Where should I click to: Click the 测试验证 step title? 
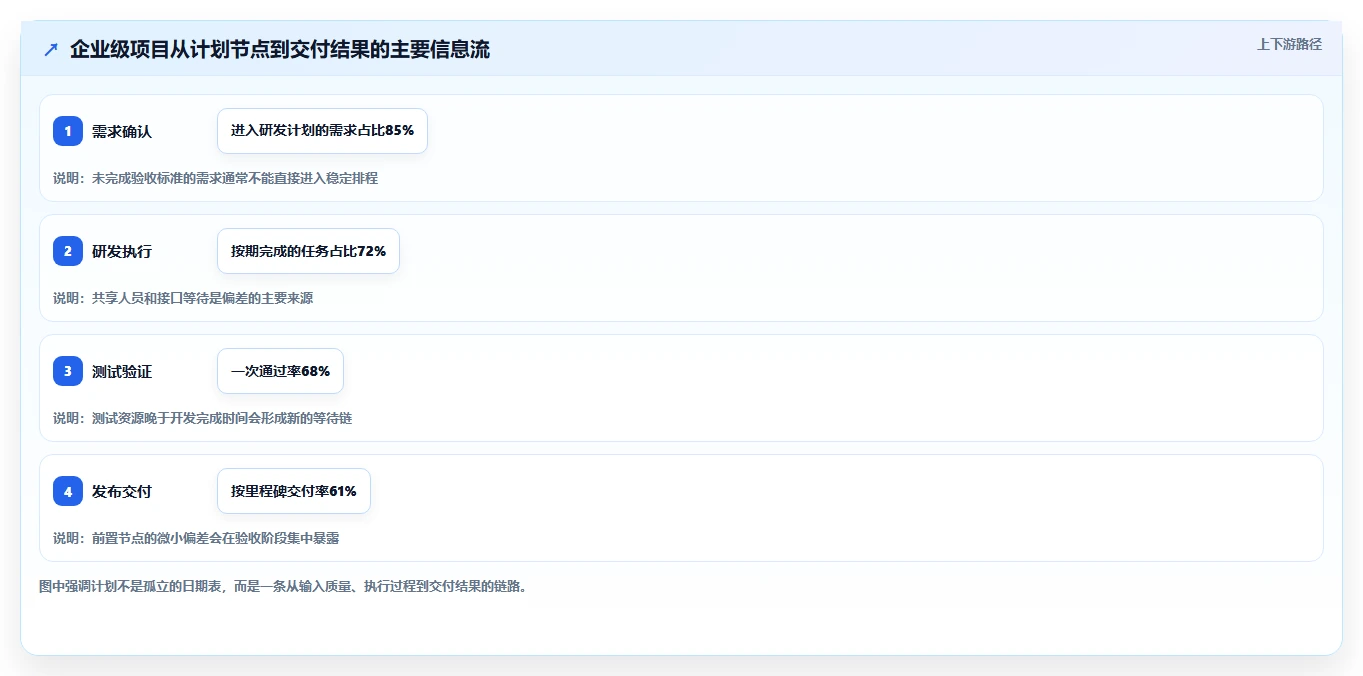(x=122, y=371)
